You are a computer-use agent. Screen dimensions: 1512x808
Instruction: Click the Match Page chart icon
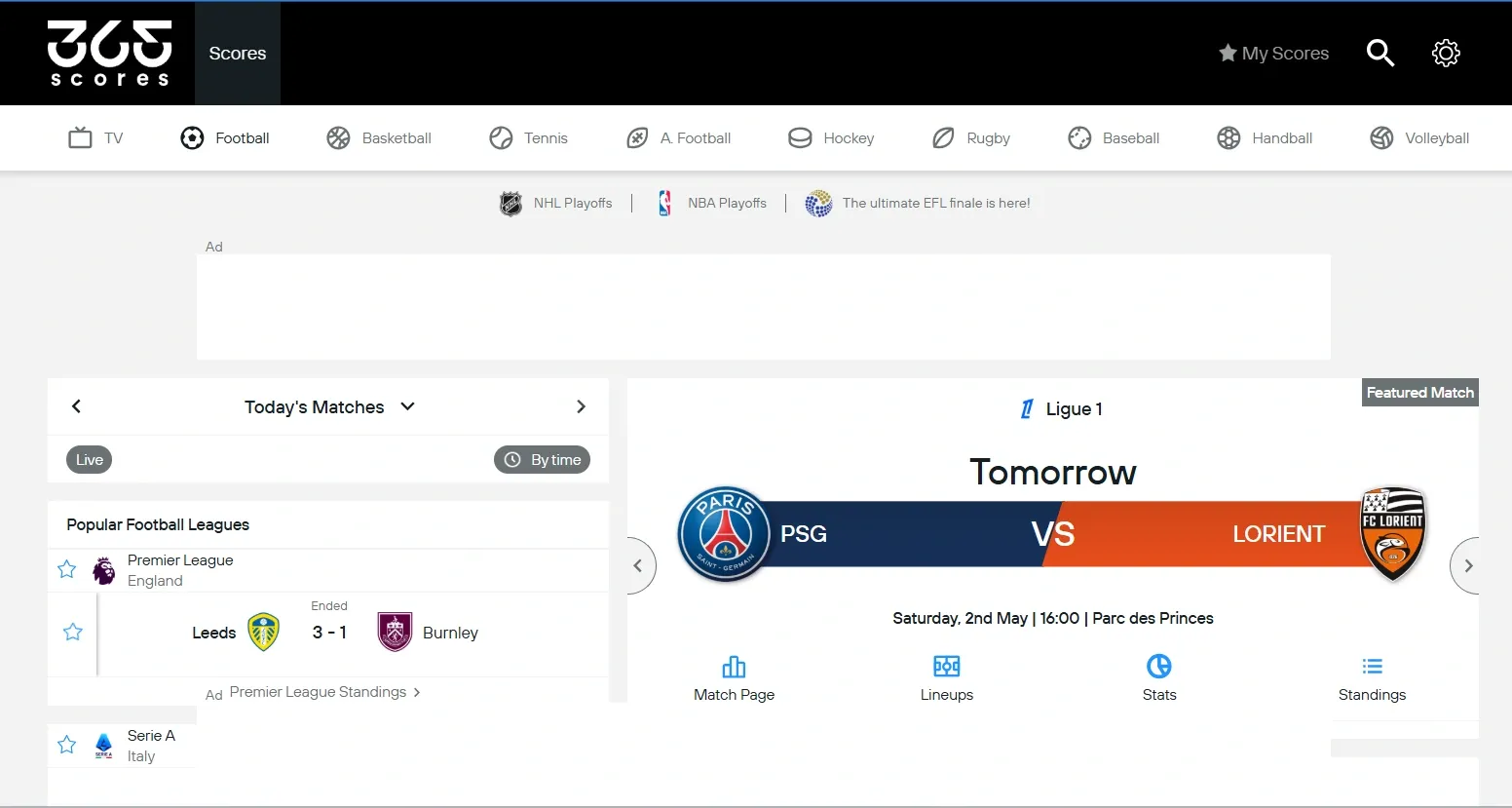tap(734, 667)
